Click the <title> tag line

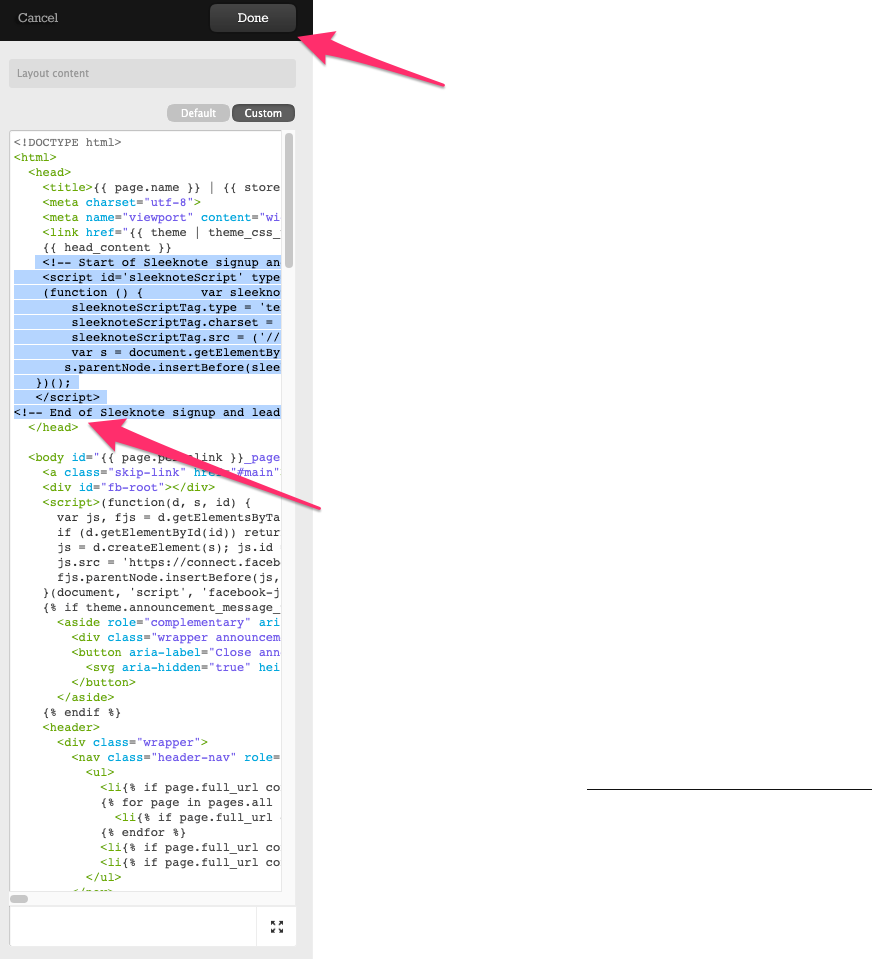click(161, 187)
